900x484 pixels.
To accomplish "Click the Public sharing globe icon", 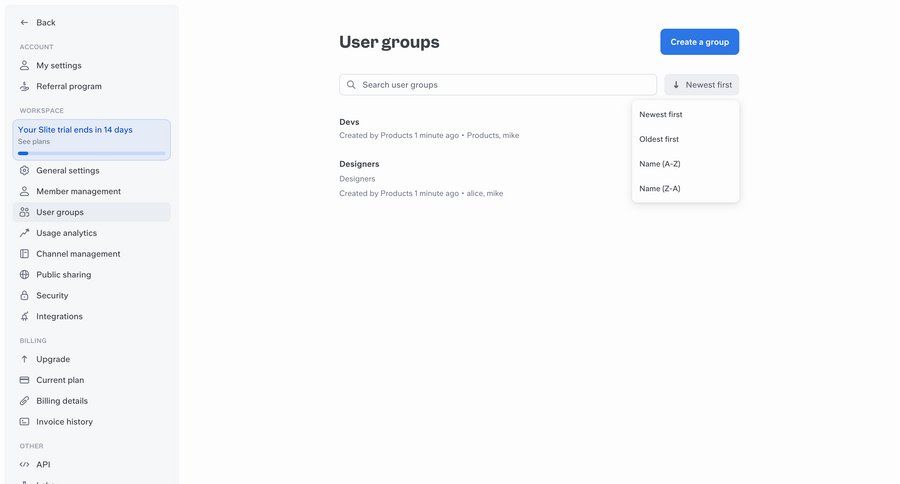I will pyautogui.click(x=25, y=275).
